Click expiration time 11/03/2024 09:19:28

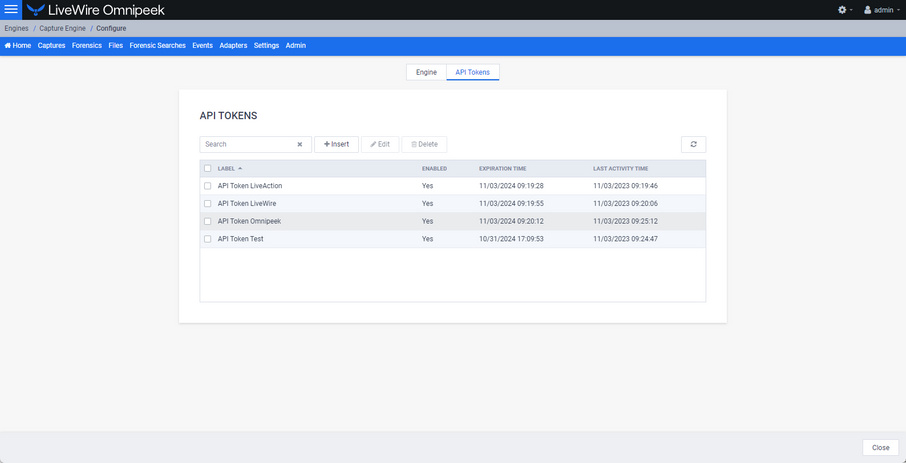click(x=511, y=186)
